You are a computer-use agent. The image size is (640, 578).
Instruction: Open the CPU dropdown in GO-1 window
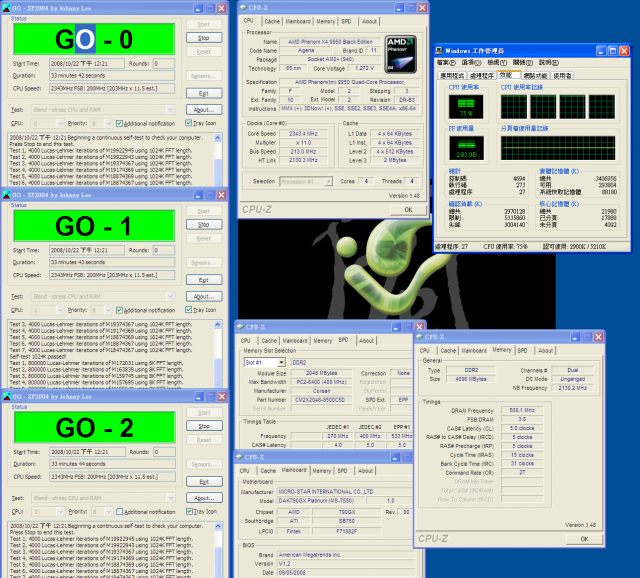click(60, 310)
